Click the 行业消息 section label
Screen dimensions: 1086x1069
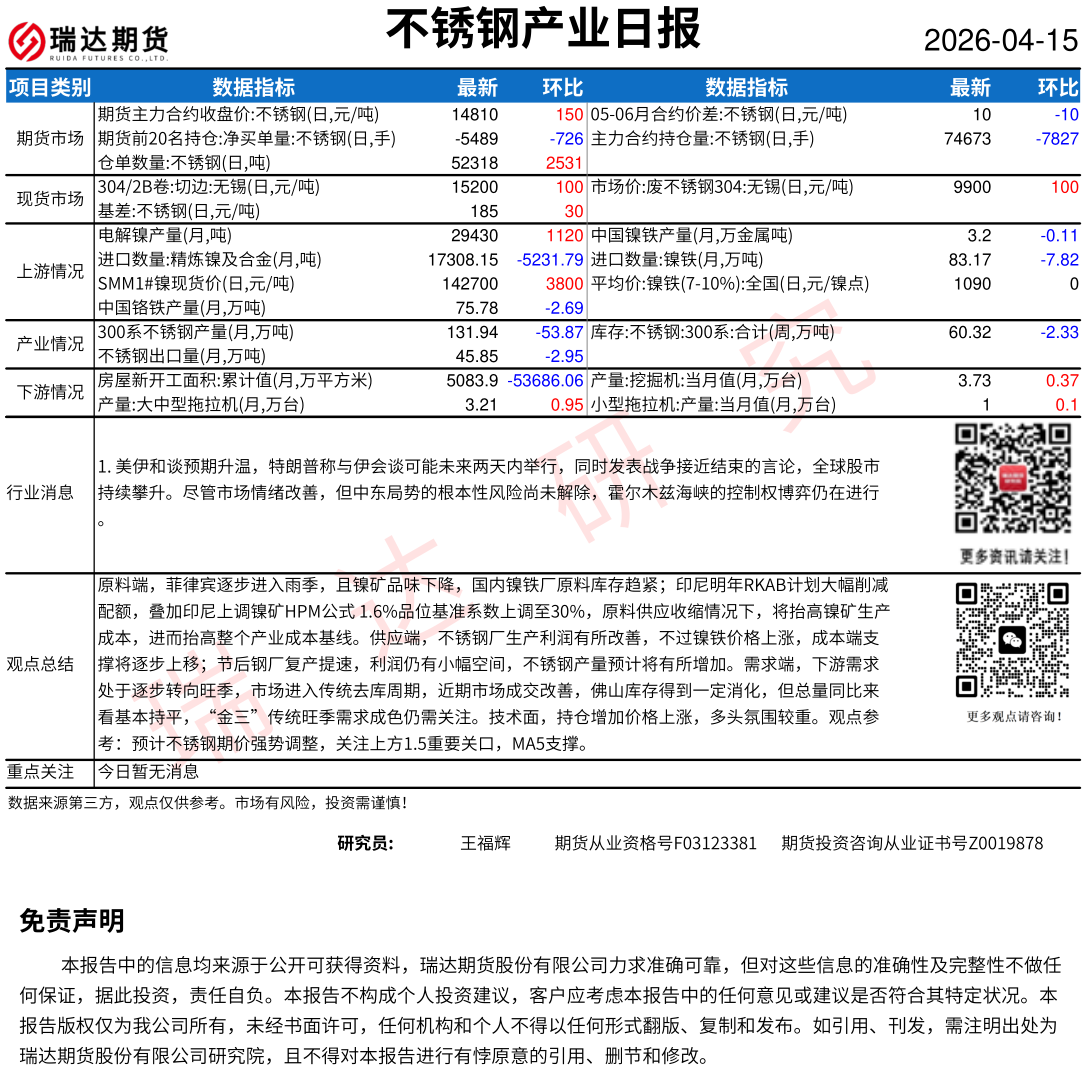point(40,492)
